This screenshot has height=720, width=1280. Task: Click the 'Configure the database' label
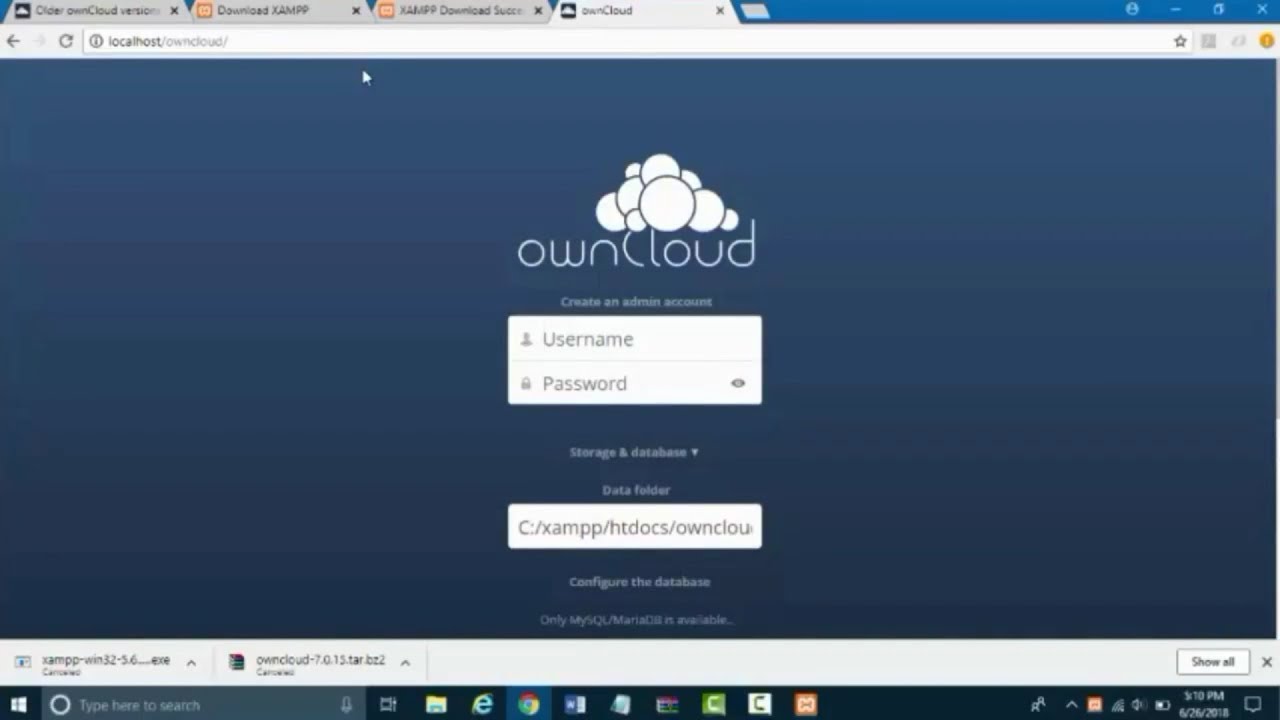click(639, 581)
